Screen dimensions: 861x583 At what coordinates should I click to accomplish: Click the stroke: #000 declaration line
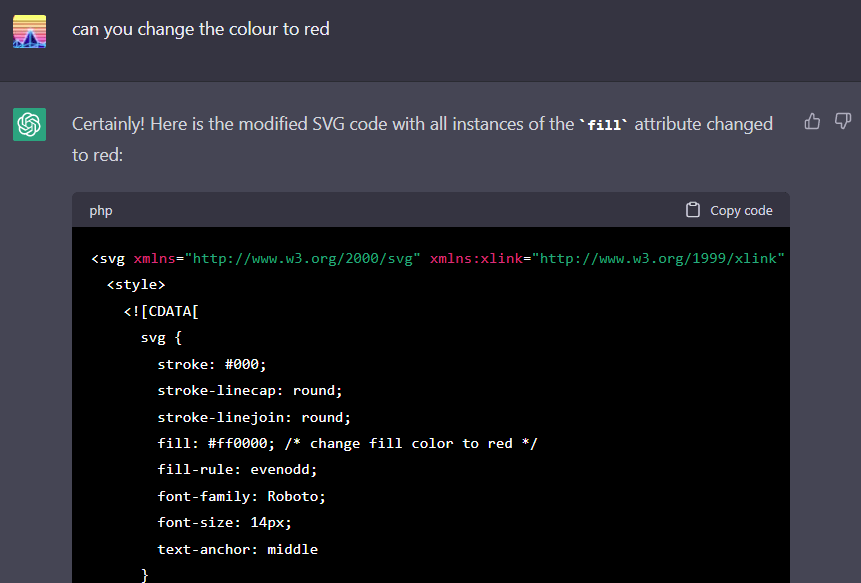click(x=212, y=365)
